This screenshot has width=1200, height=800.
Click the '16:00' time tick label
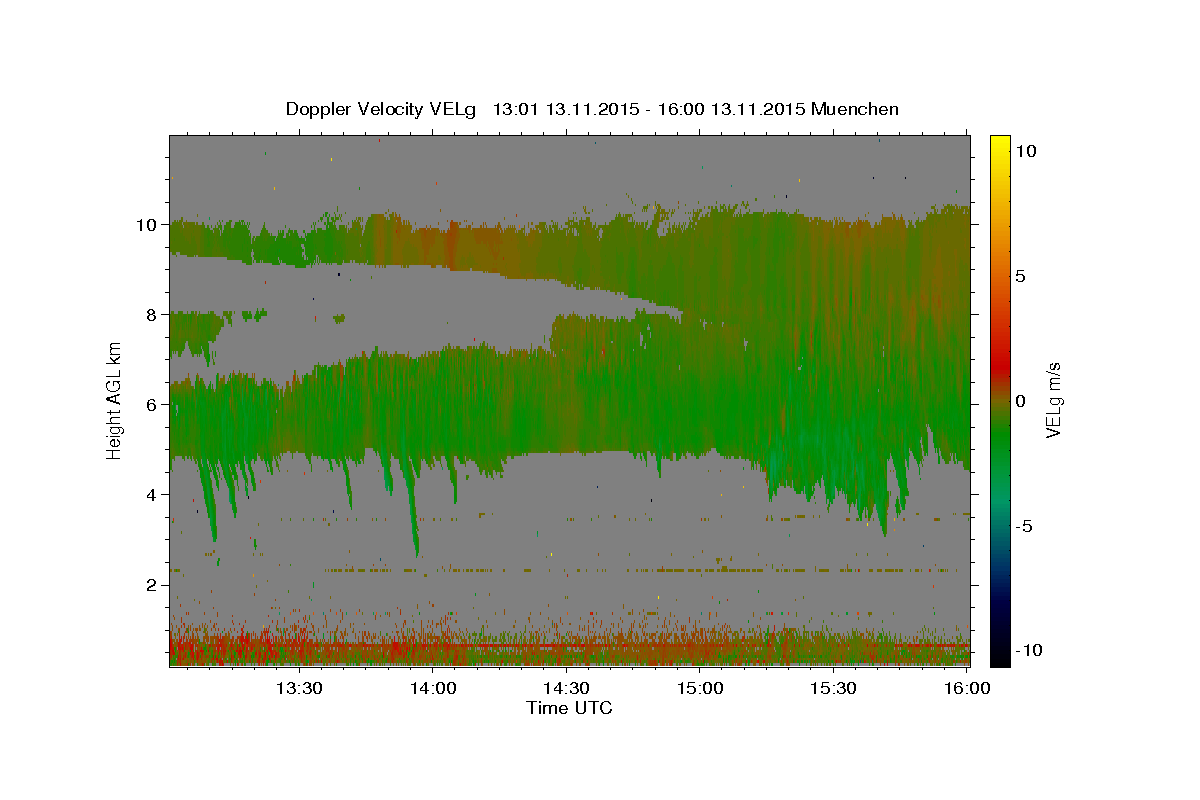pos(967,688)
